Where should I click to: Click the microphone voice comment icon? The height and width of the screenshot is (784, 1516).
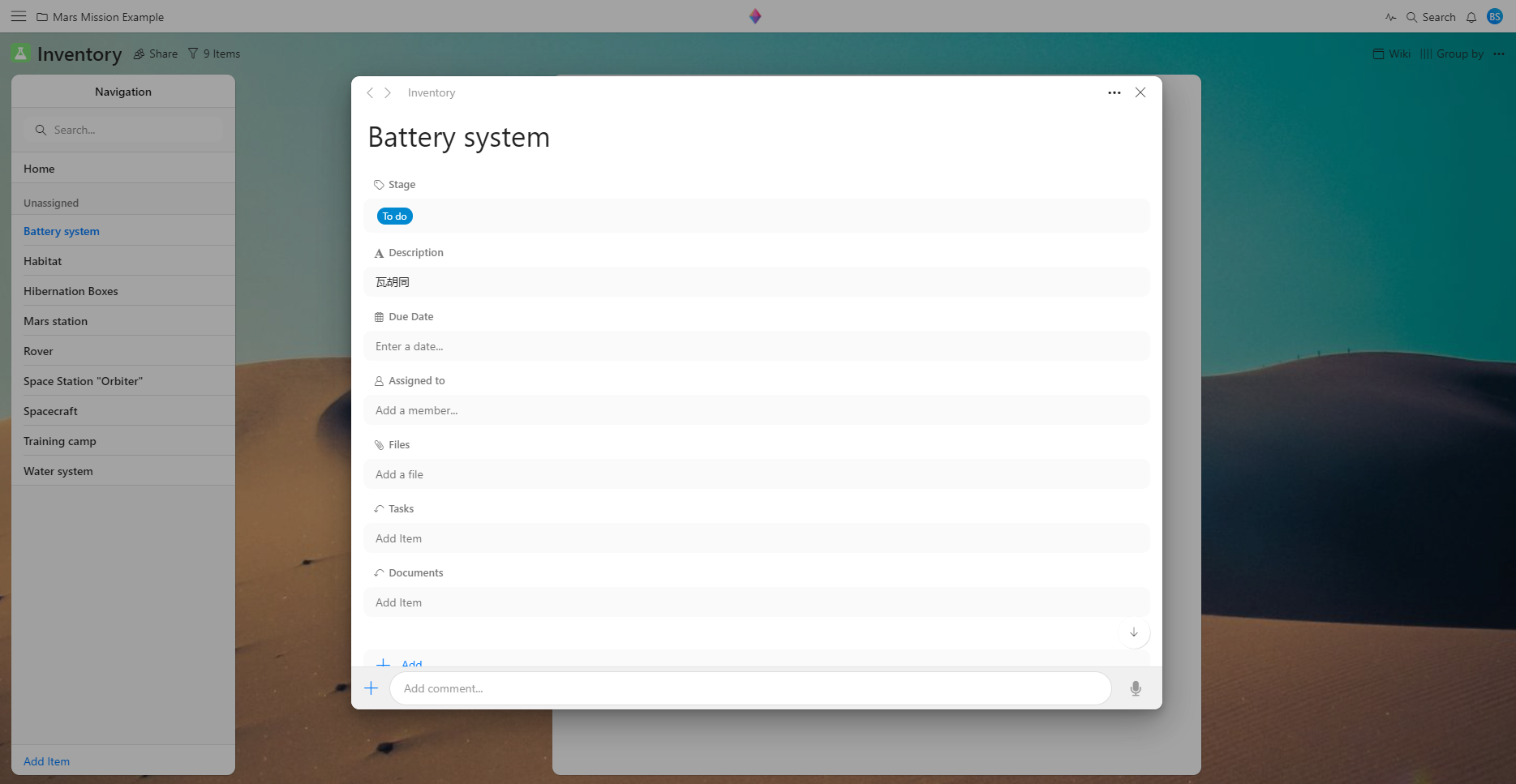[x=1136, y=688]
